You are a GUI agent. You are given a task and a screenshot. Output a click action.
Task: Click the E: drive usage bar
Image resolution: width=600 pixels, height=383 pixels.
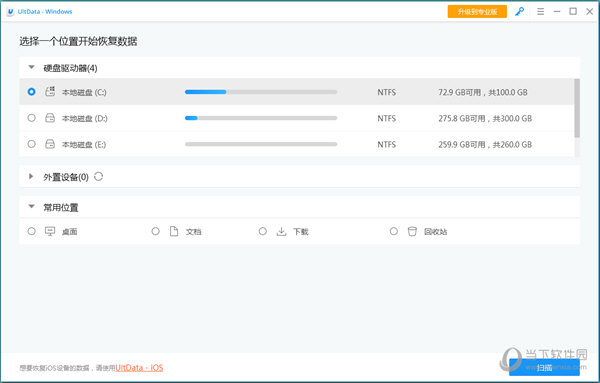pyautogui.click(x=261, y=144)
